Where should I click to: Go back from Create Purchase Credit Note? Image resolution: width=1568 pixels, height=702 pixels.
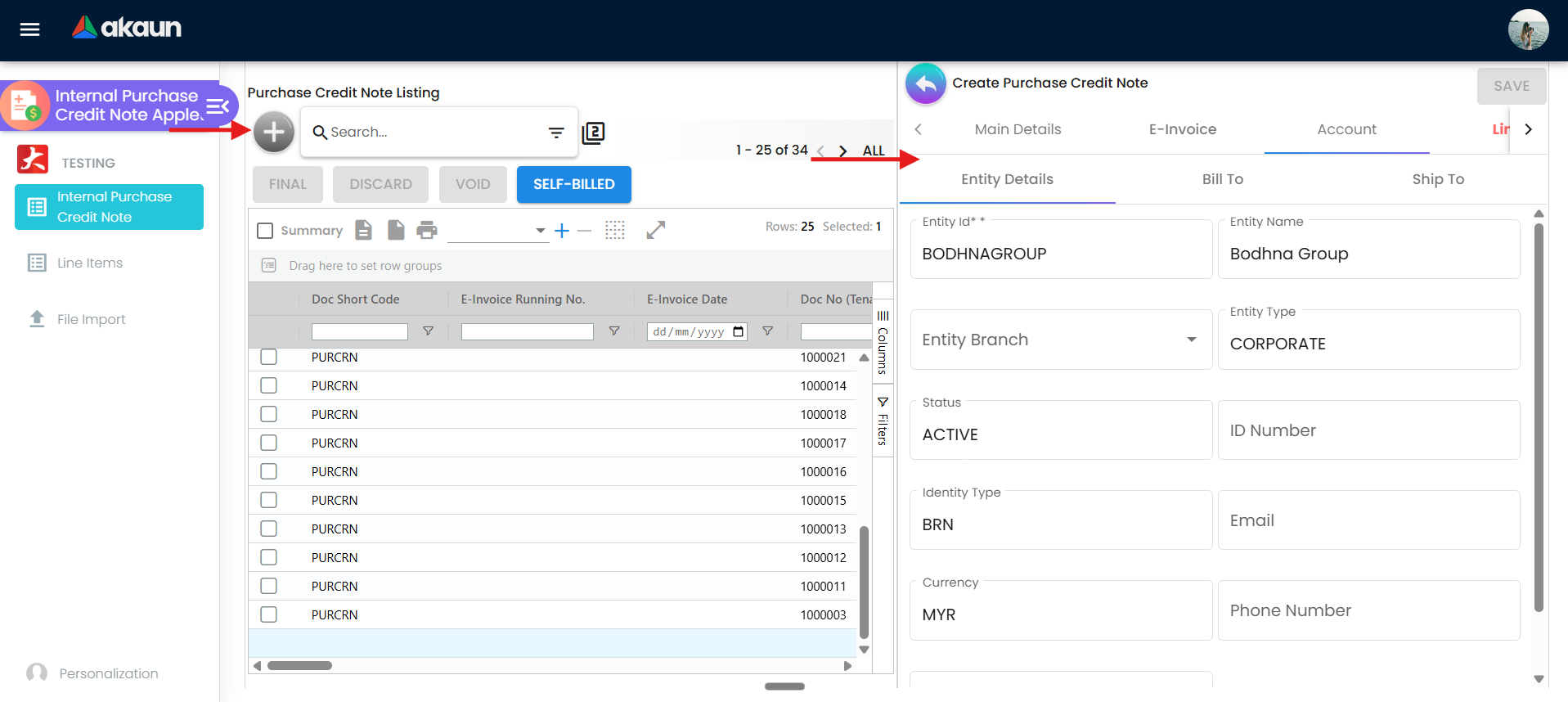click(926, 83)
